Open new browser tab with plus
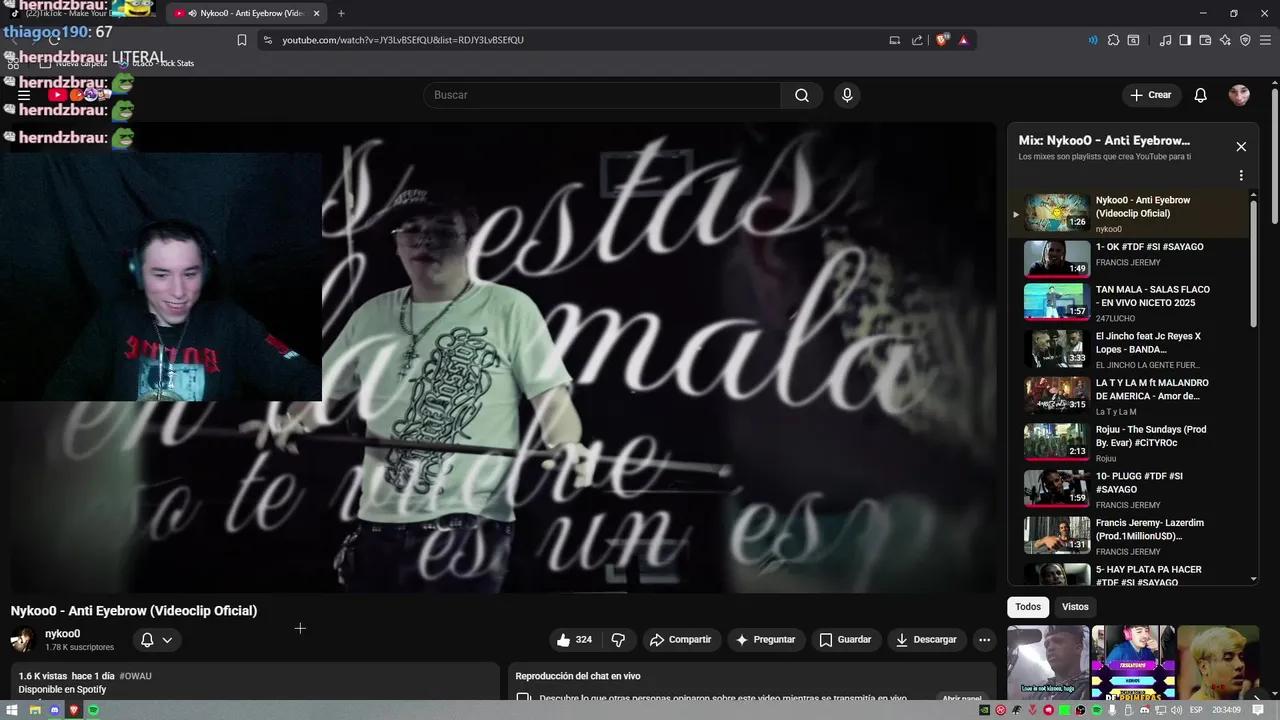Screen dimensions: 1280x720 [341, 13]
